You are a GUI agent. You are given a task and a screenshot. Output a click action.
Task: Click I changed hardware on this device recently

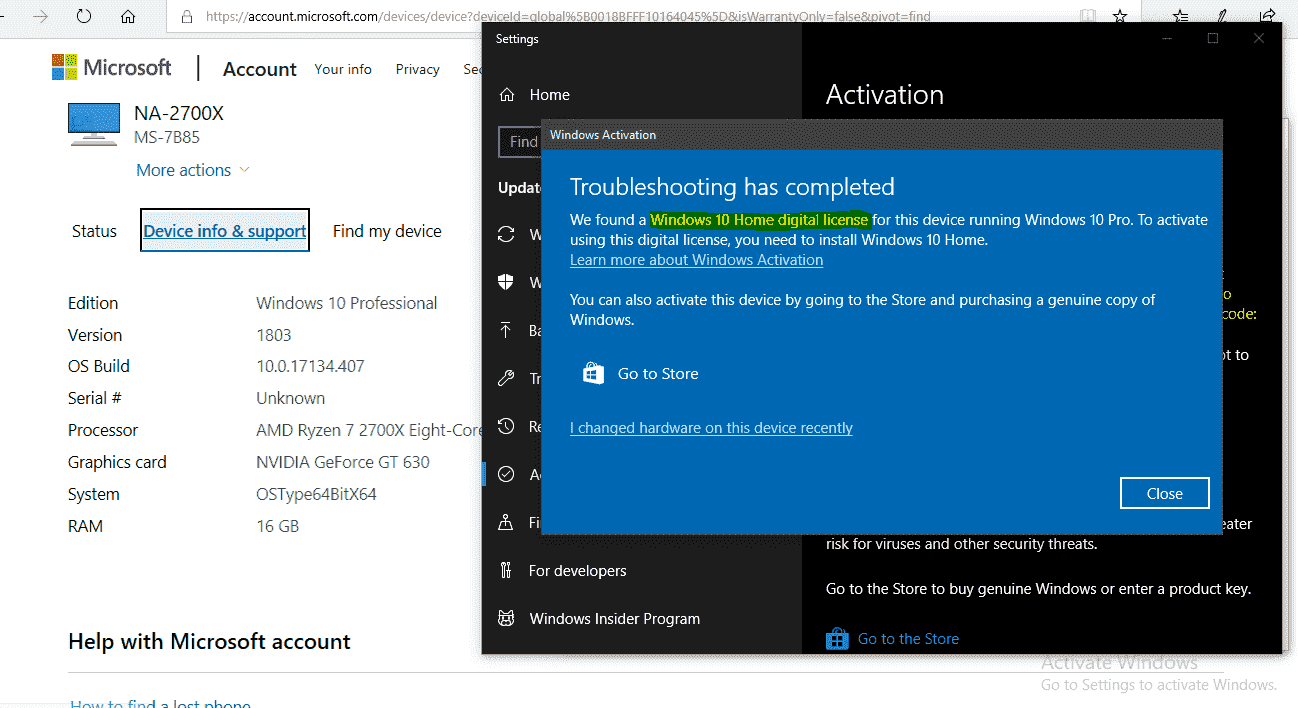(711, 428)
